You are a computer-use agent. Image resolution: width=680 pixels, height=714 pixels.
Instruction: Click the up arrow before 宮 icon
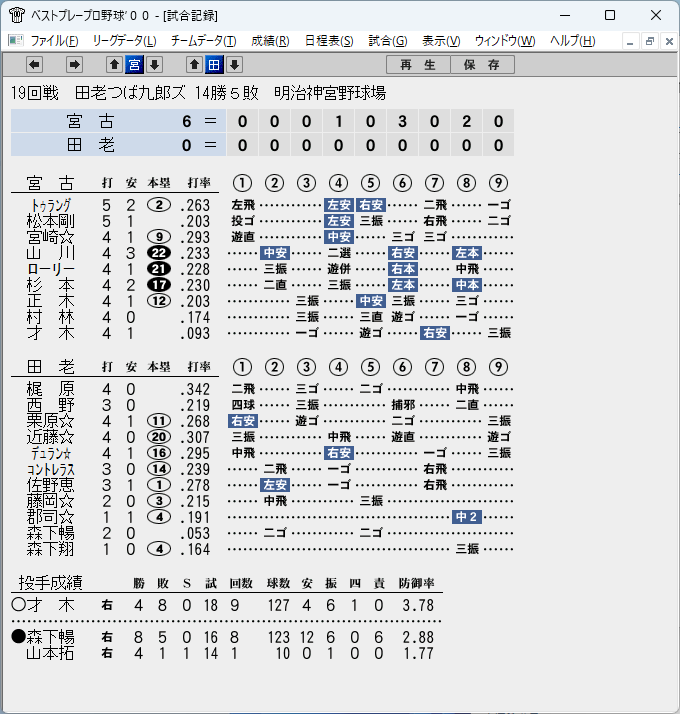(114, 65)
